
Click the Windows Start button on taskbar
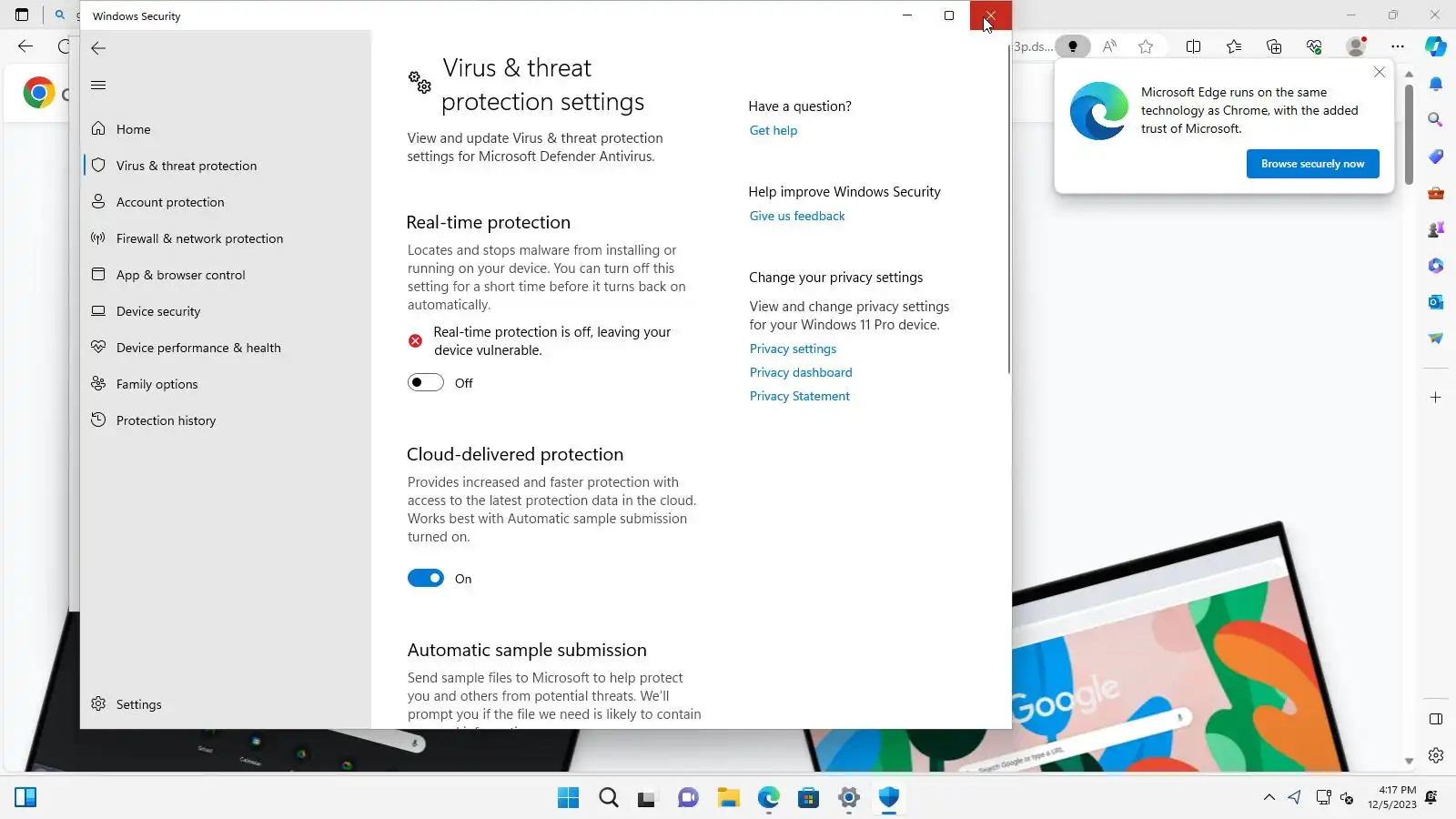pyautogui.click(x=568, y=798)
